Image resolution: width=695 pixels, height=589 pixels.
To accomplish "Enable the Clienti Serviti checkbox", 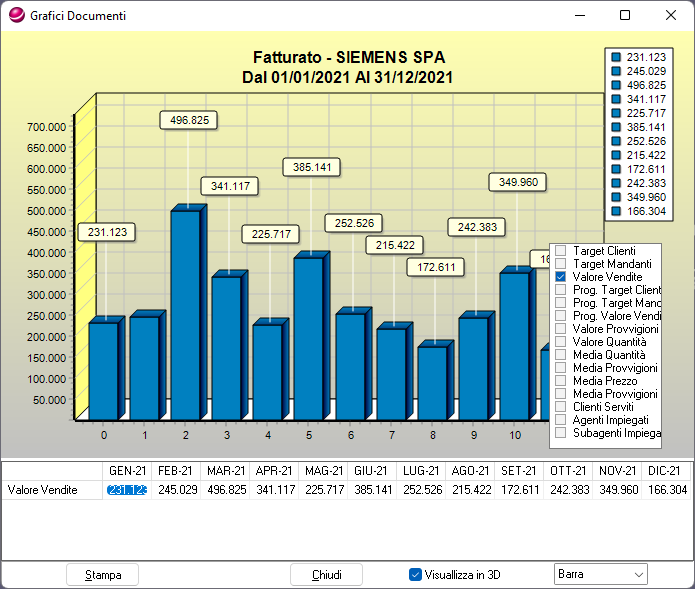I will tap(561, 407).
